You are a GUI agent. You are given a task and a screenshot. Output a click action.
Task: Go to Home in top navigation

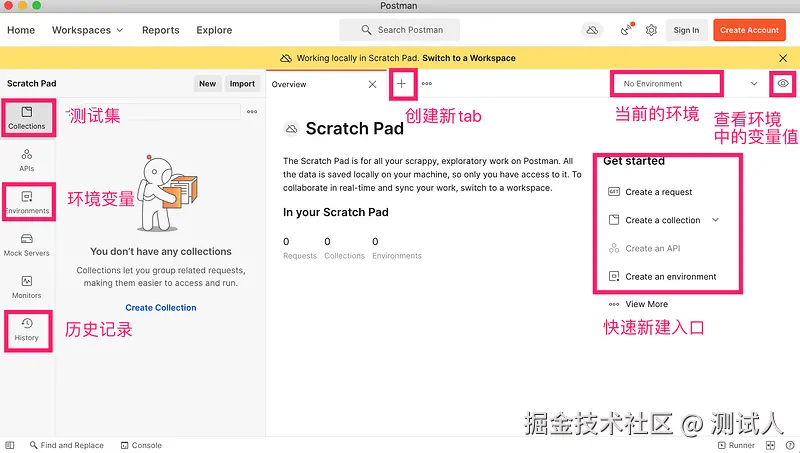pos(21,30)
